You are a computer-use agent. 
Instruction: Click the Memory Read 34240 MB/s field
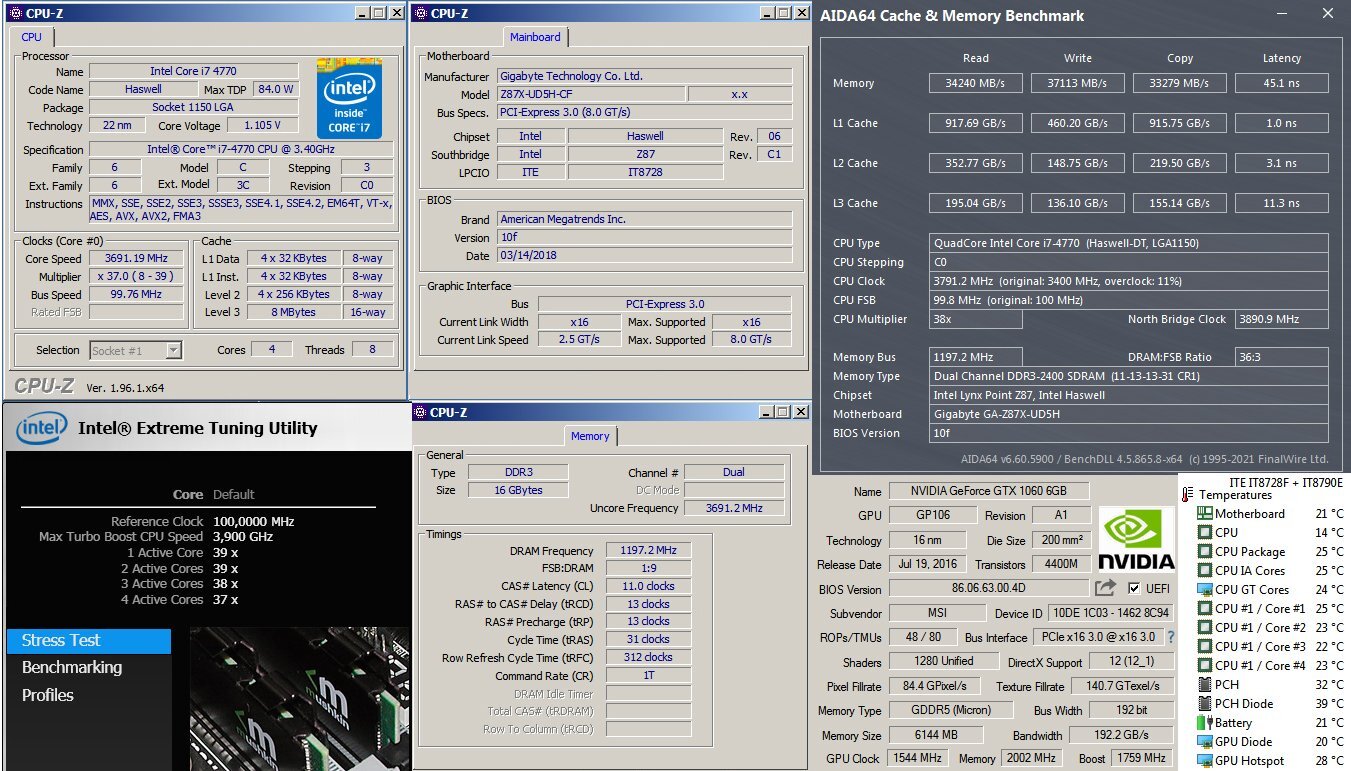pyautogui.click(x=976, y=84)
